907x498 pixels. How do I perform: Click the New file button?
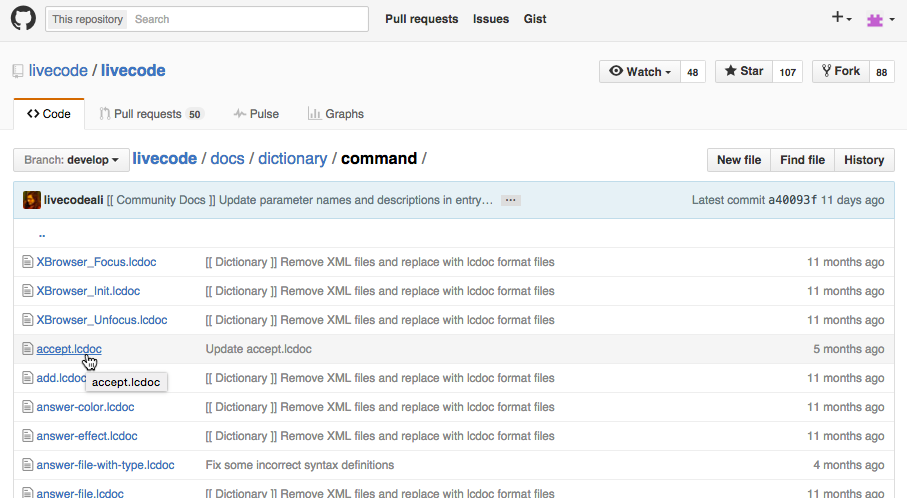pos(739,160)
